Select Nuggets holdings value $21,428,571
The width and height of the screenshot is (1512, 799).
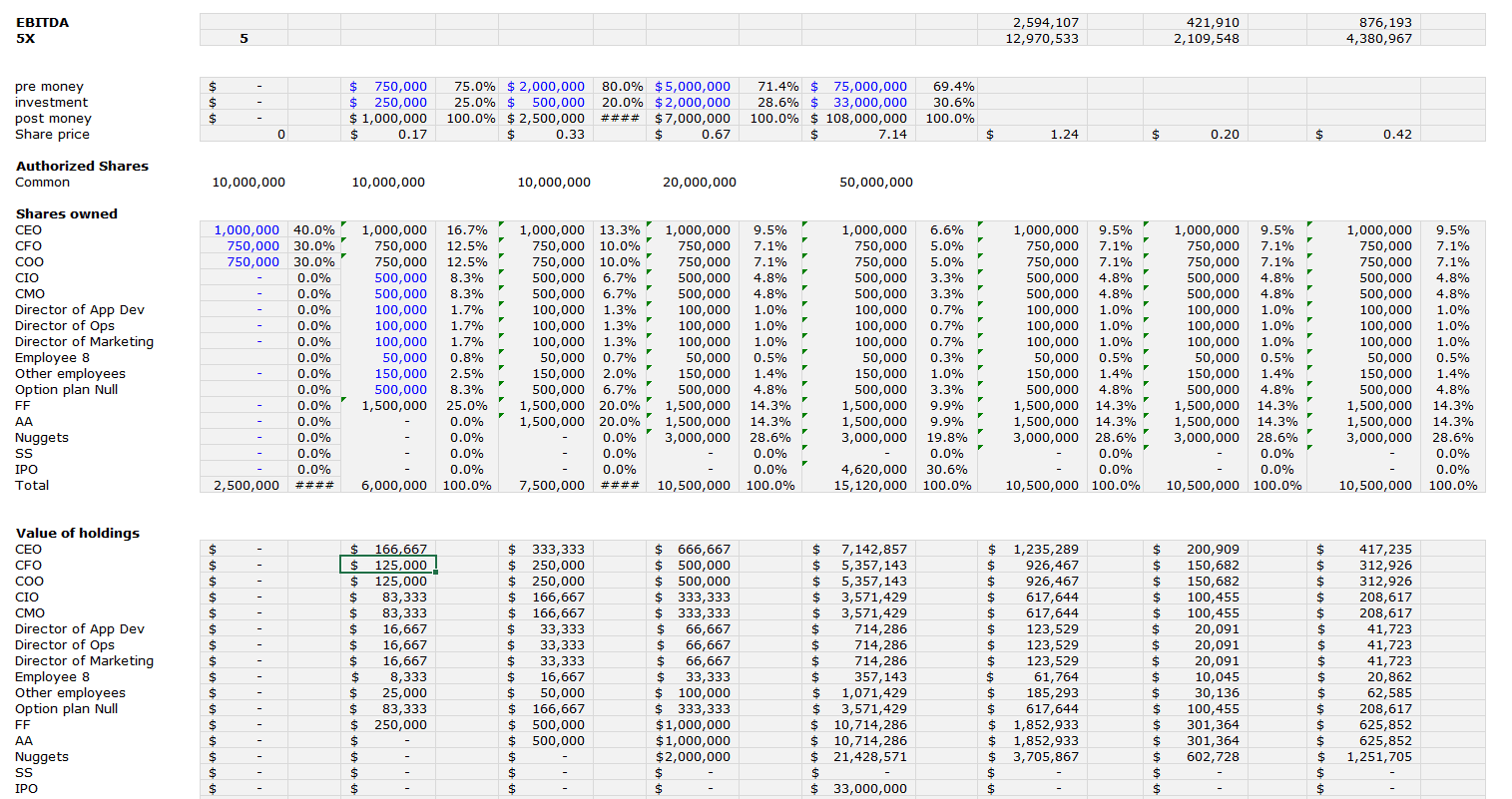coord(858,757)
